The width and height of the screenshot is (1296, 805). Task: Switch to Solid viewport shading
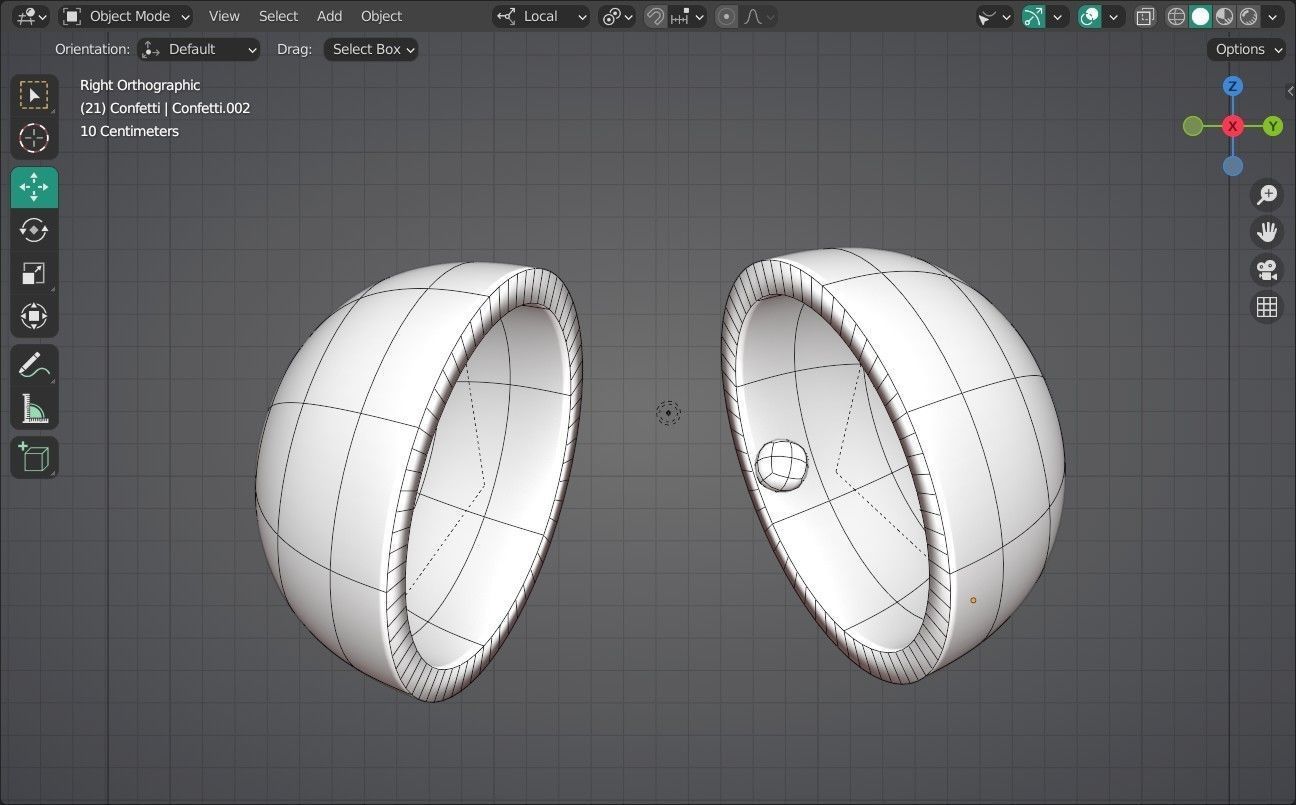click(x=1201, y=16)
